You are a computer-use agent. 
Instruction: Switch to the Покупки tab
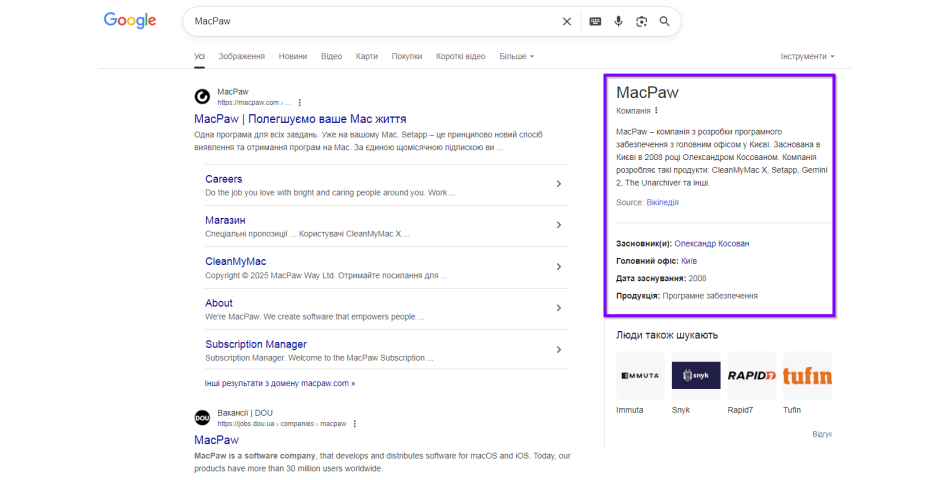point(407,56)
